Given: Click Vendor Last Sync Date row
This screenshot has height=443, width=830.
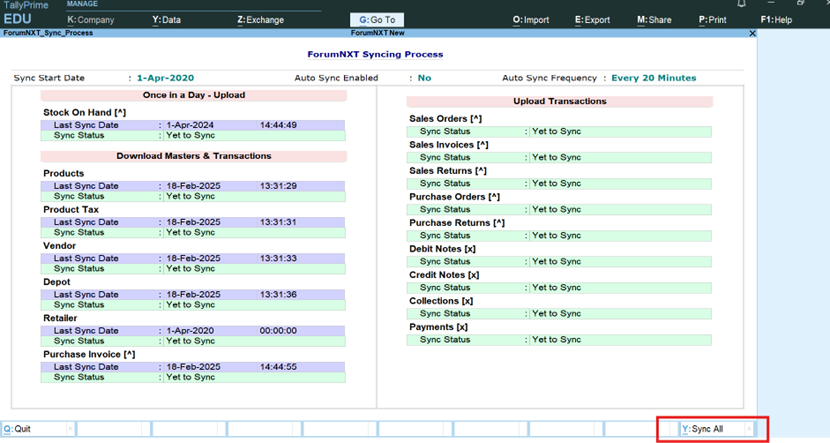Looking at the screenshot, I should [x=193, y=258].
